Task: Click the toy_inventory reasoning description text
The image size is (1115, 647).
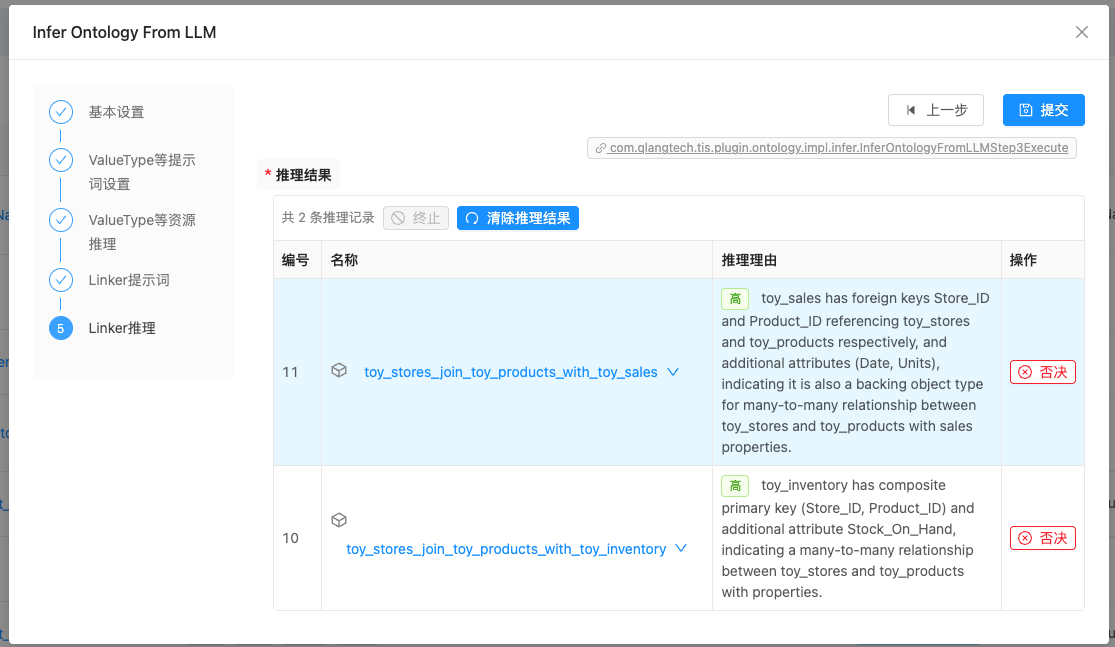Action: pos(848,538)
